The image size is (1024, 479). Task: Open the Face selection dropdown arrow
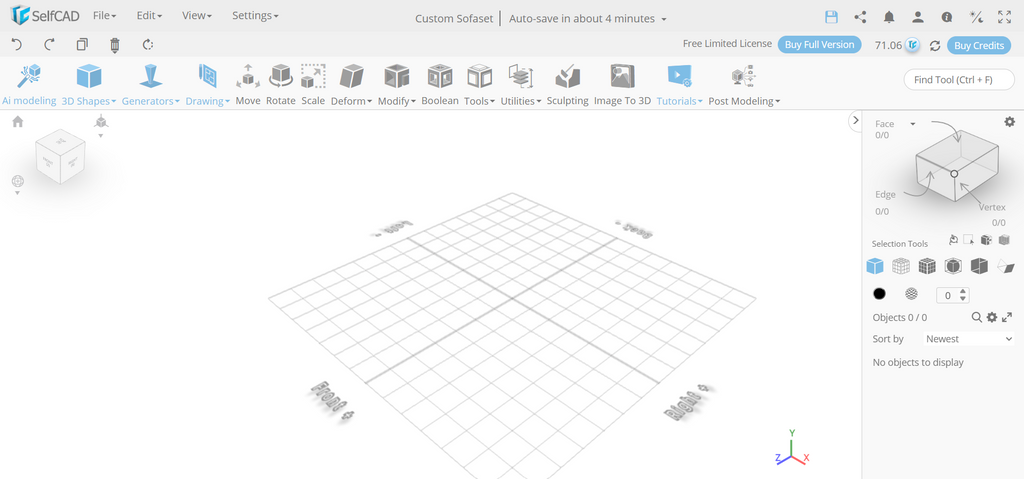[913, 124]
